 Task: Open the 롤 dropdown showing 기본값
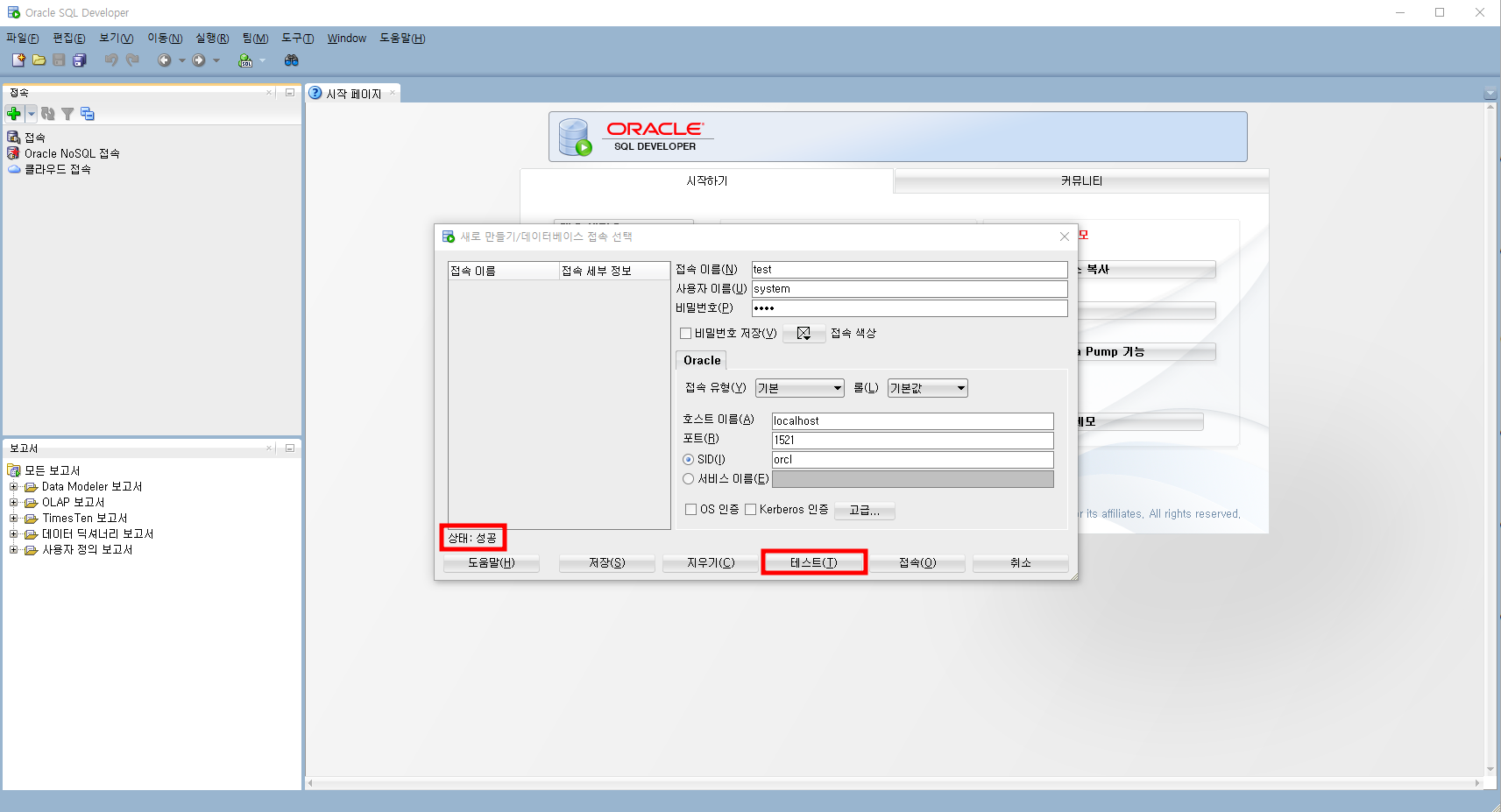tap(928, 388)
